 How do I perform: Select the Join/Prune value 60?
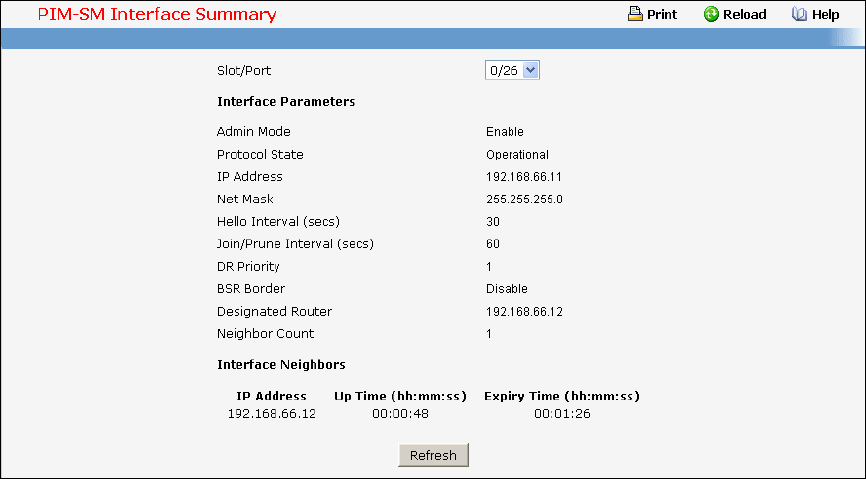[x=493, y=244]
